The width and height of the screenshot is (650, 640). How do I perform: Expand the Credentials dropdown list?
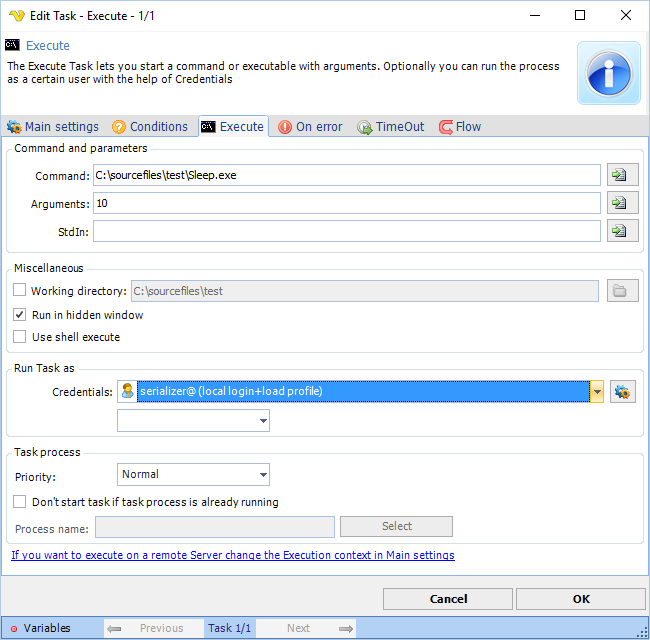pyautogui.click(x=597, y=392)
